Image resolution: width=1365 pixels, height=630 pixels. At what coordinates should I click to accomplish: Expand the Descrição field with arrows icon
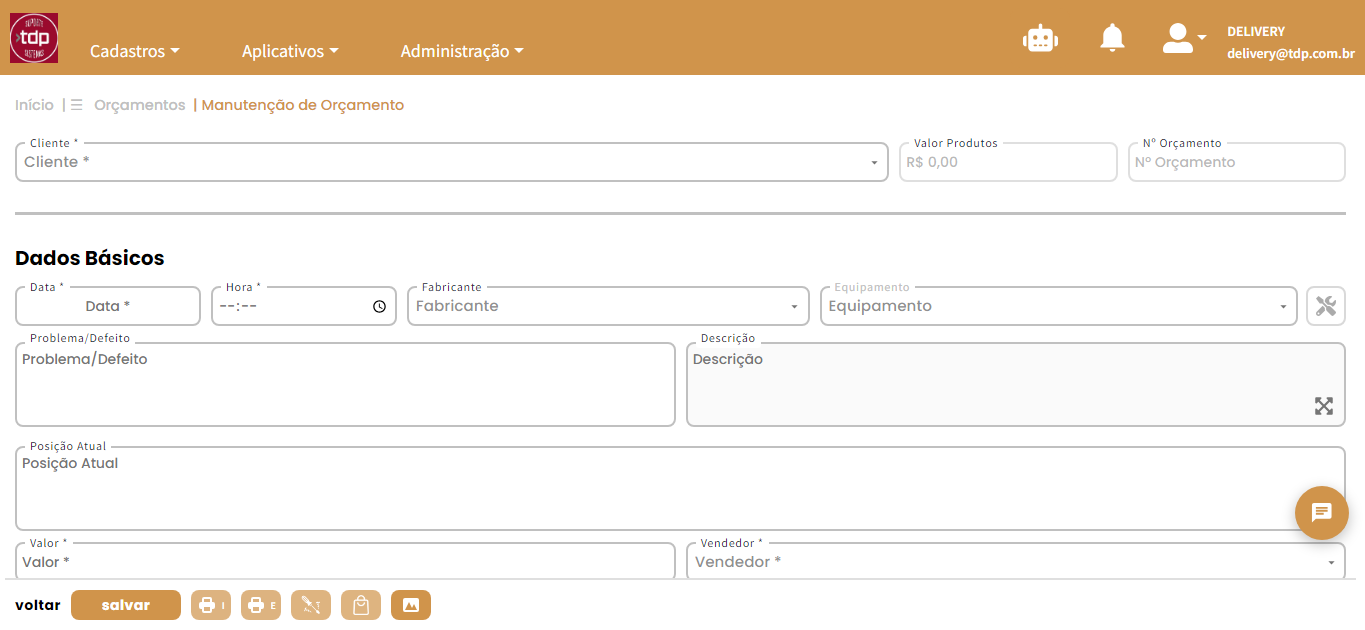[x=1324, y=406]
